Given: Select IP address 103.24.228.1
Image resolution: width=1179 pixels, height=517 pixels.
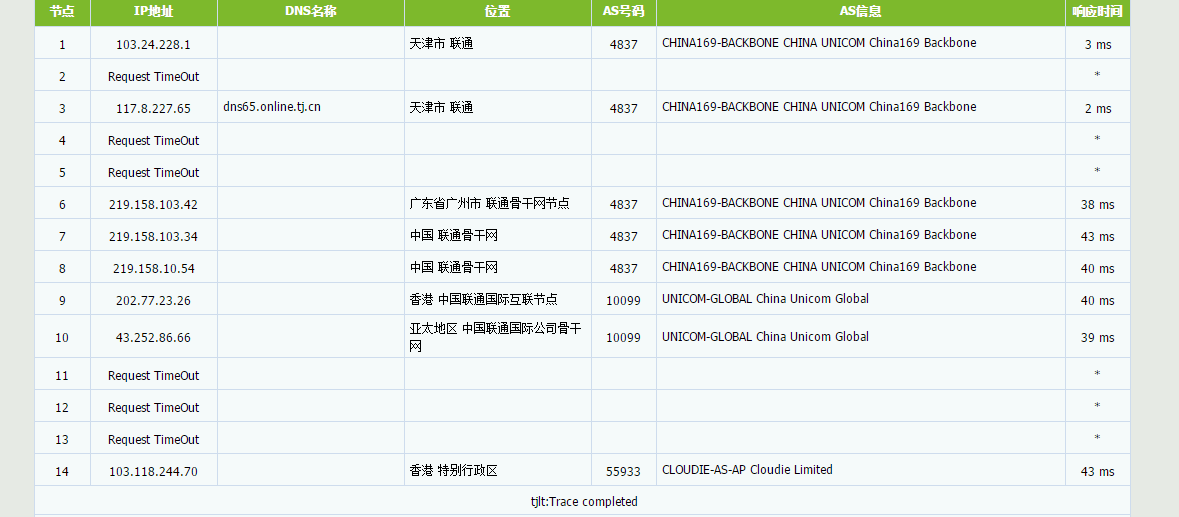Looking at the screenshot, I should point(153,44).
